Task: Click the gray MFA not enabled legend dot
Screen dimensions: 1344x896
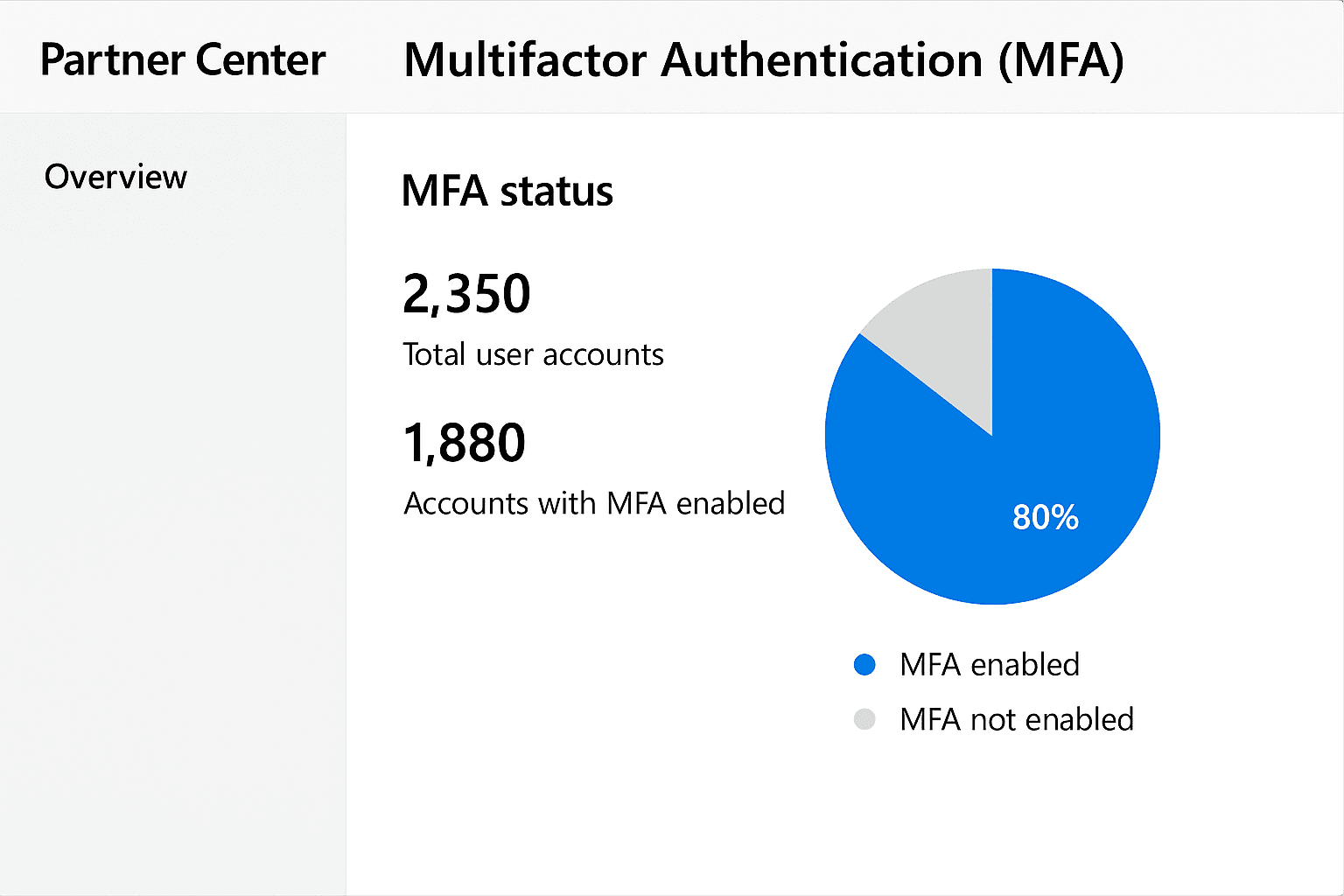Action: coord(864,719)
